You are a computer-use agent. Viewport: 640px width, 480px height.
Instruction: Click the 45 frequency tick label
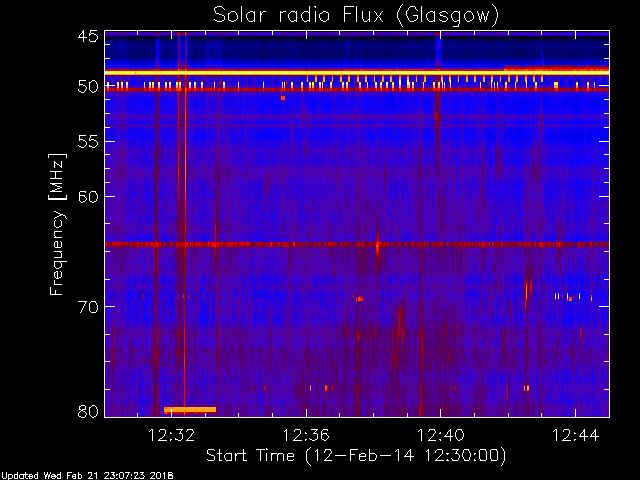tap(88, 36)
